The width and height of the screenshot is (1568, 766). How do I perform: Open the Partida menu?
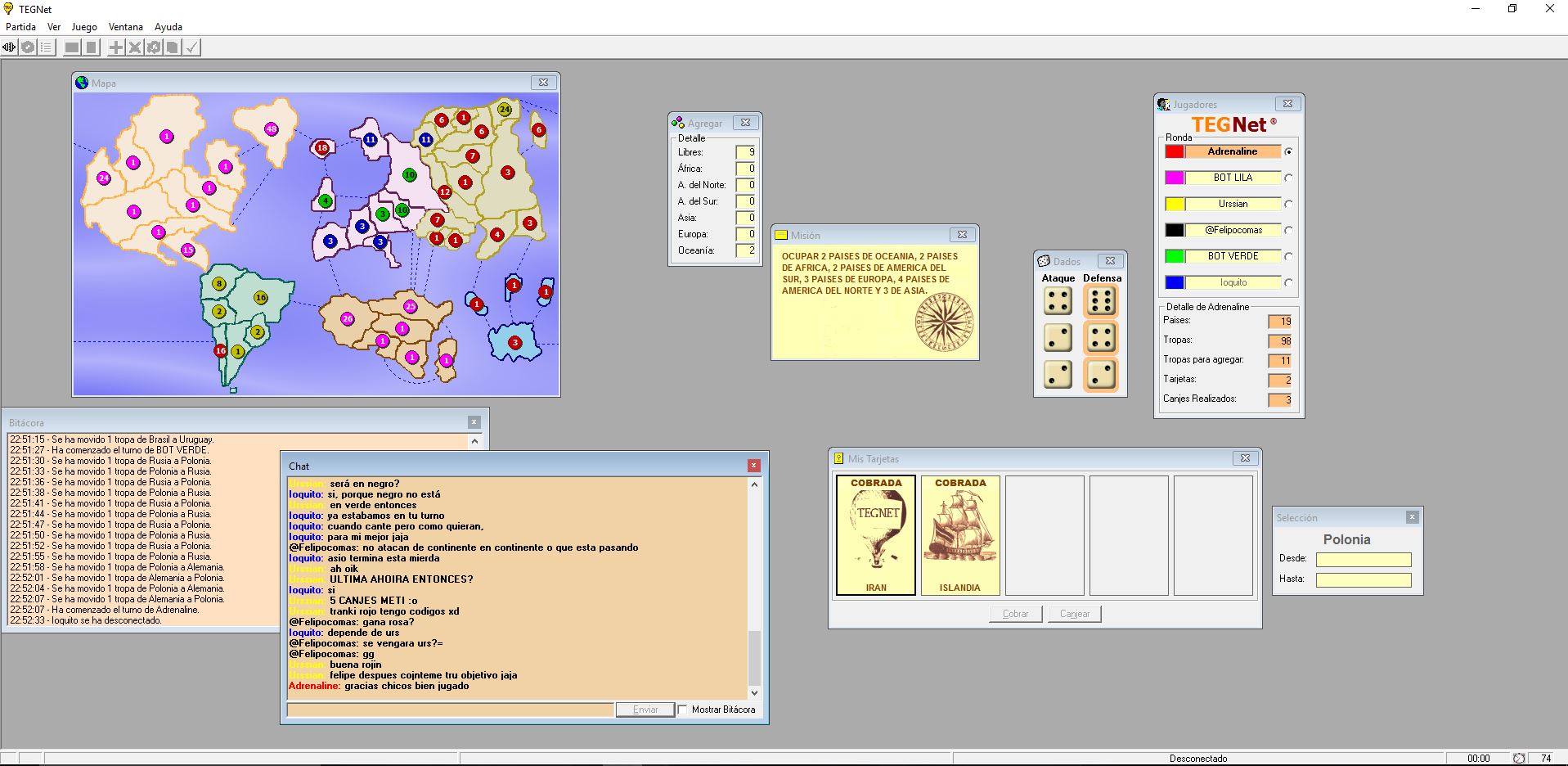coord(20,26)
